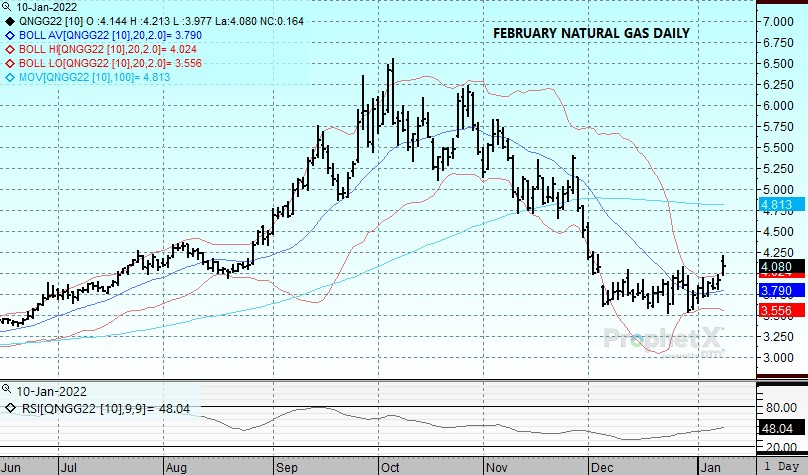Click the blue BOLL AV diamond marker

(11, 33)
